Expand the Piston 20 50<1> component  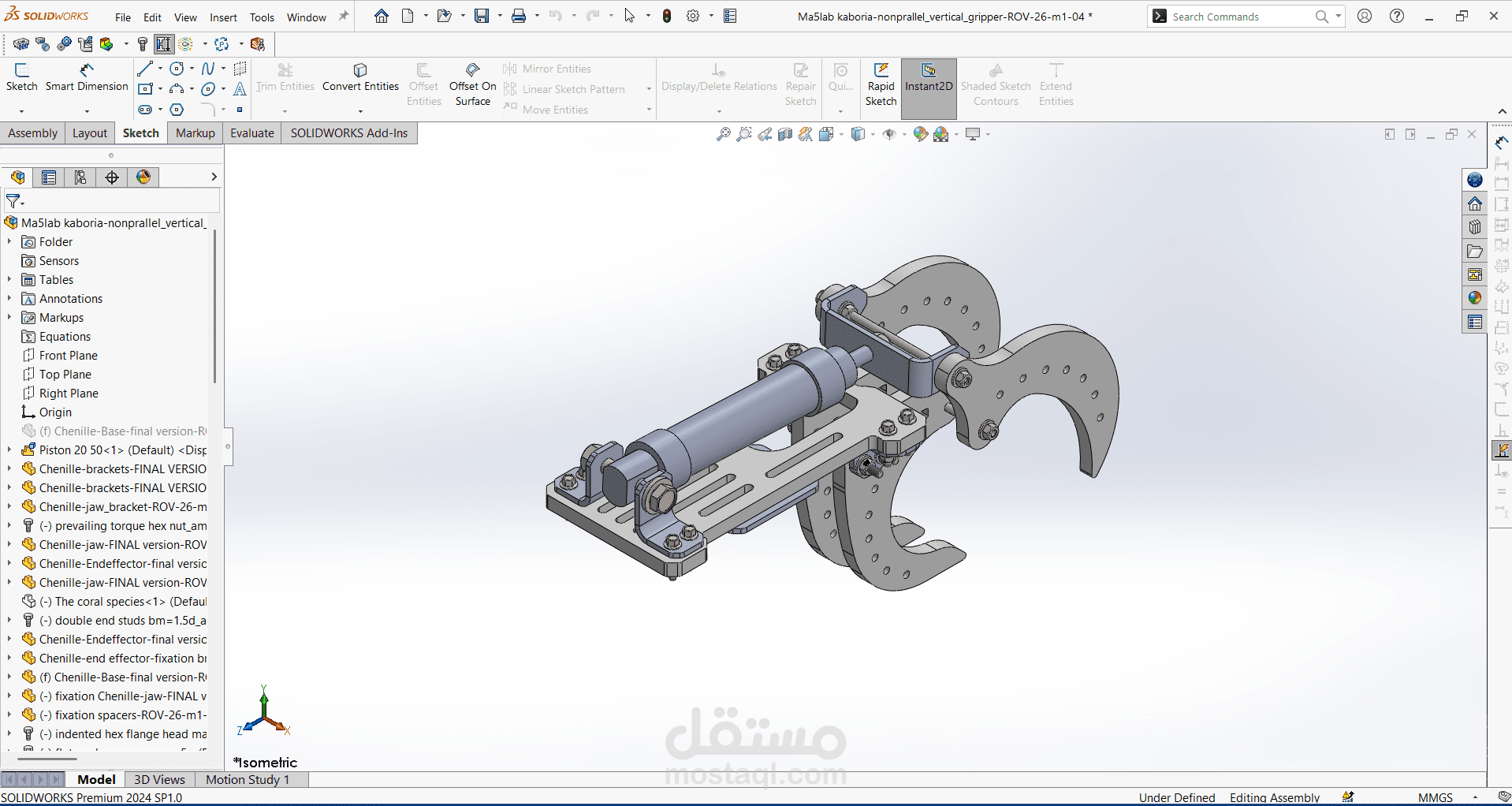coord(9,450)
